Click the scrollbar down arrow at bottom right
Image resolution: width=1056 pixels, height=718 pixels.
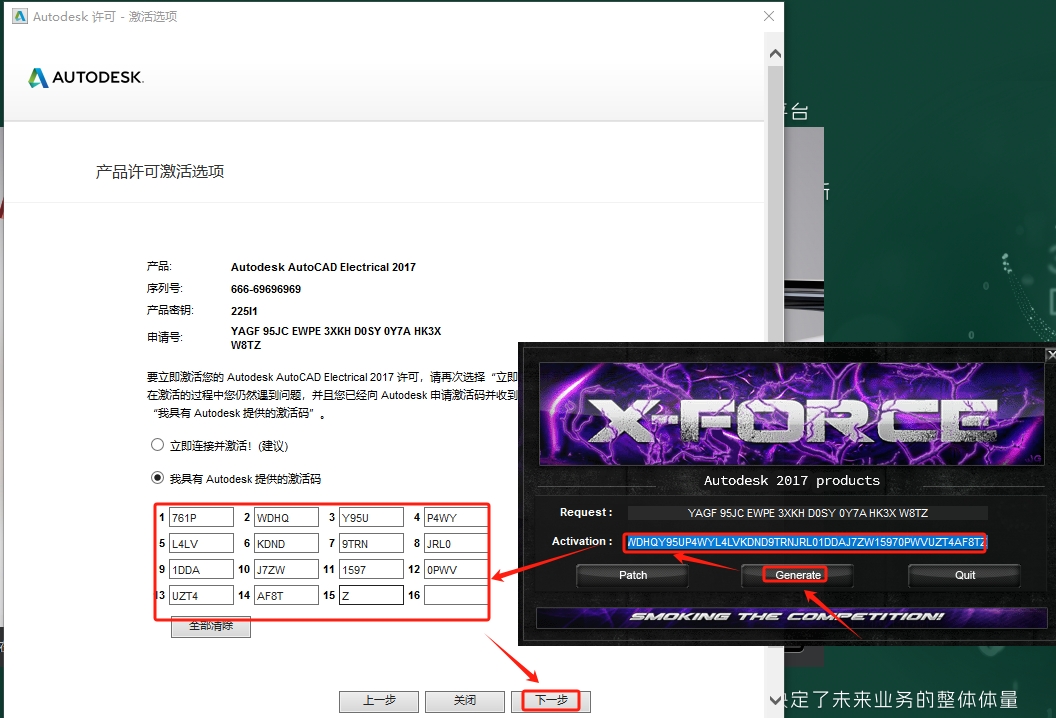(775, 699)
